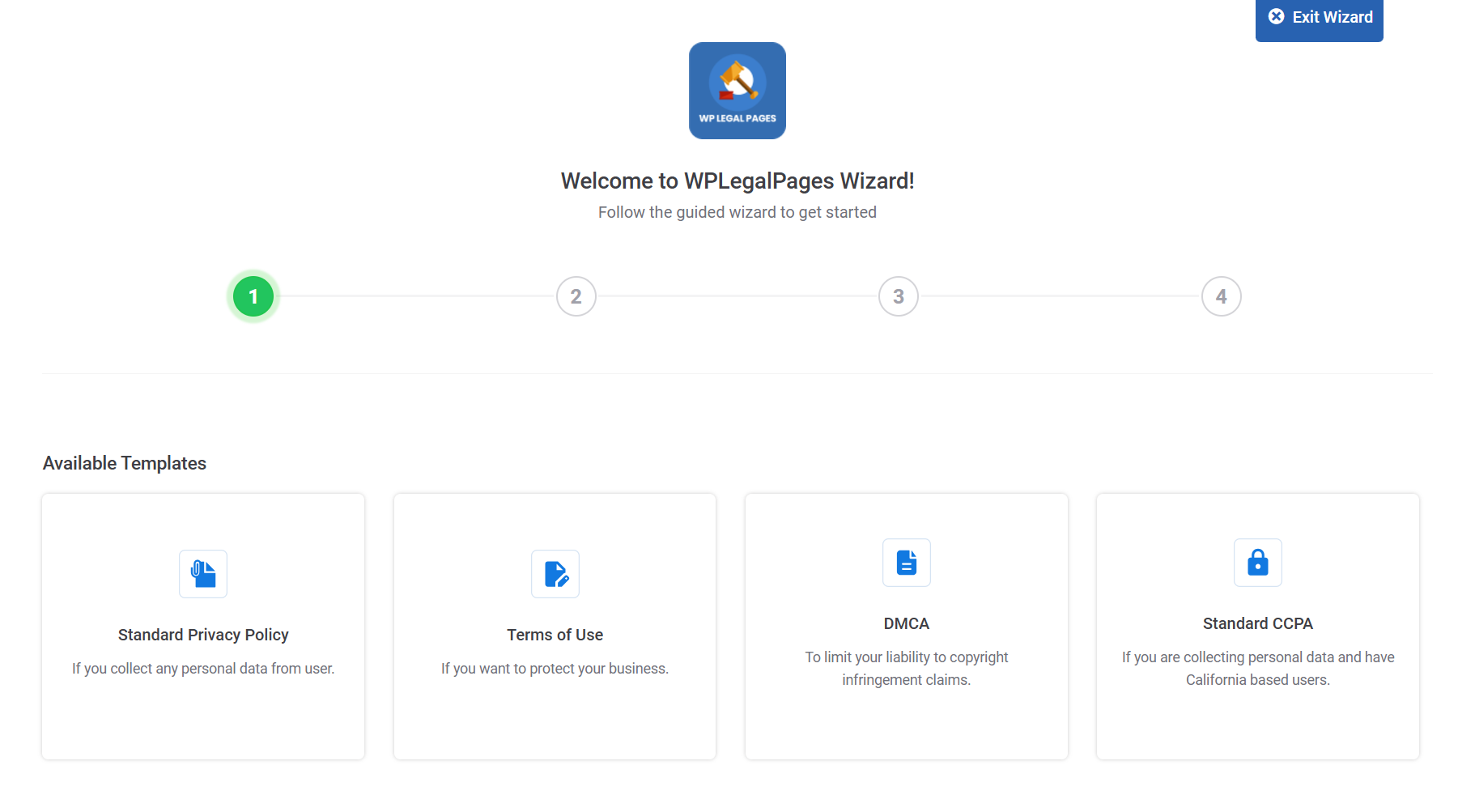
Task: Click the WP Legal Pages logo
Action: [x=737, y=91]
